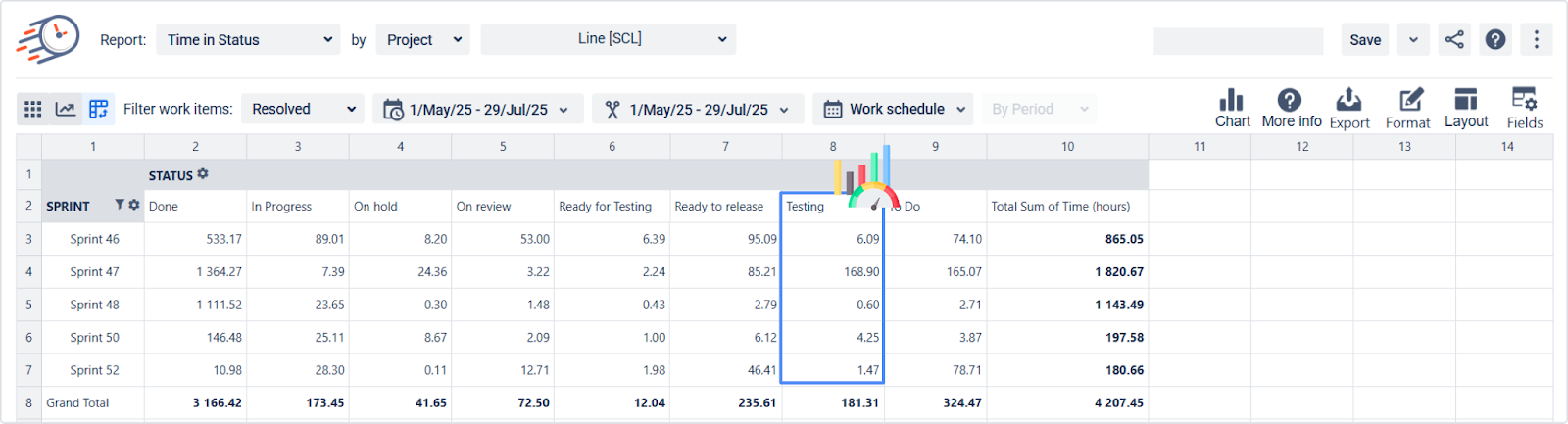The image size is (1568, 424).
Task: Open the 'Project' grouping dropdown
Action: pyautogui.click(x=422, y=40)
